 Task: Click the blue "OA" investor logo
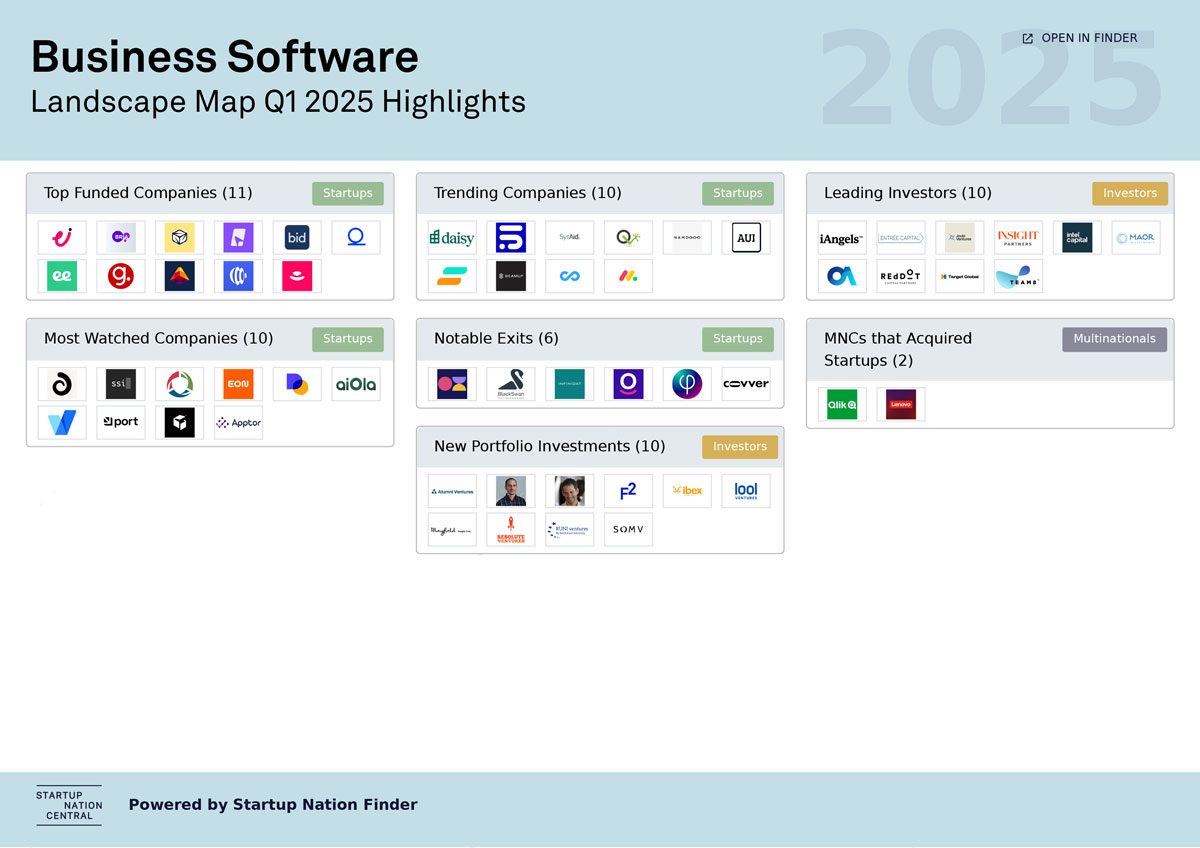click(842, 276)
